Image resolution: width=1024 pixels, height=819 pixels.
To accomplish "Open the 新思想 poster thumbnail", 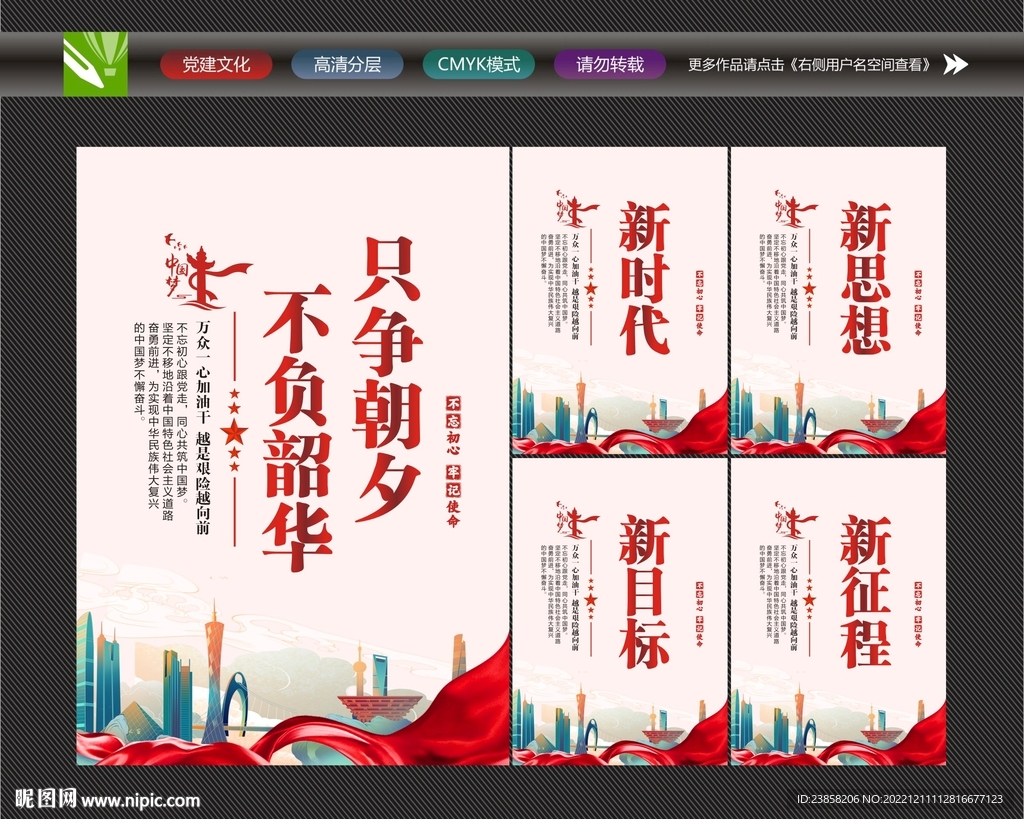I will coord(839,300).
